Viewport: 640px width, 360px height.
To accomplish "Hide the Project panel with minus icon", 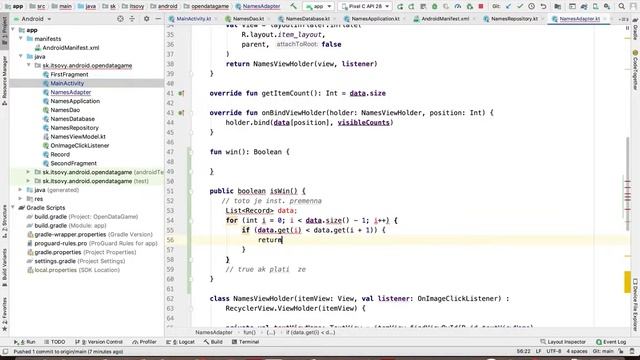I will point(158,19).
